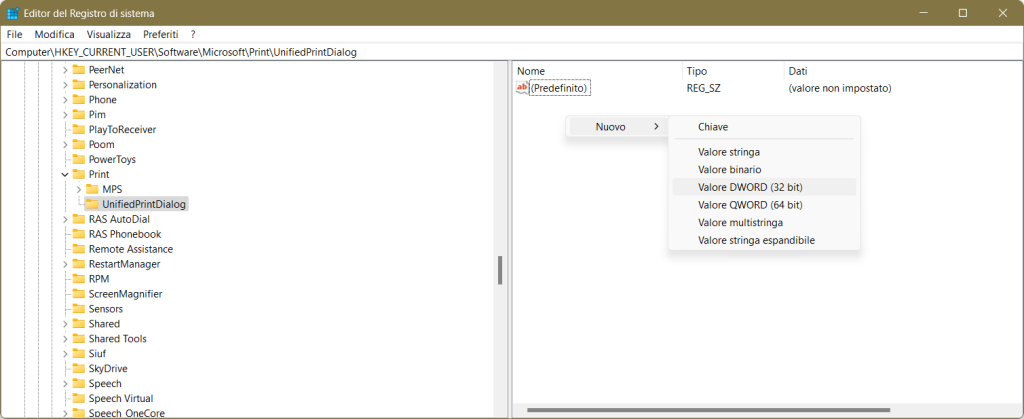Click the ab string icon of (Predefinito)
Viewport: 1024px width, 419px height.
click(x=522, y=87)
